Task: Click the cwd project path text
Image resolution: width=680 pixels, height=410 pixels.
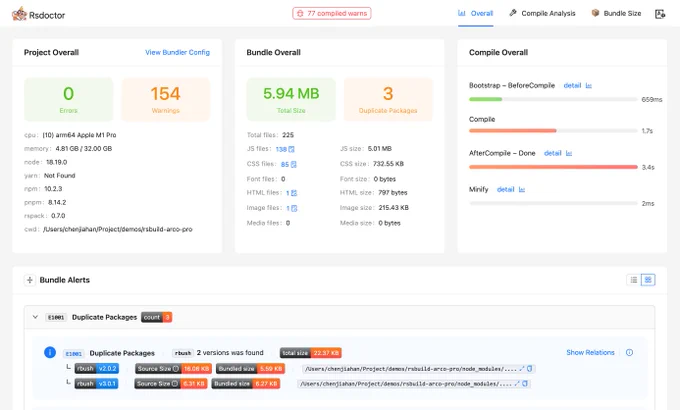Action: pos(118,230)
